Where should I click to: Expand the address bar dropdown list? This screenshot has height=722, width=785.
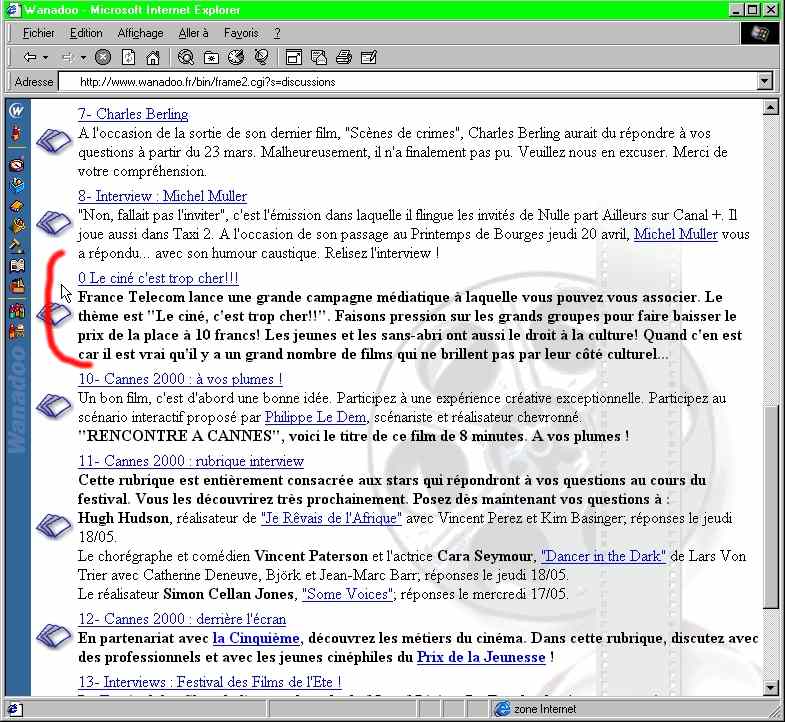click(x=764, y=81)
